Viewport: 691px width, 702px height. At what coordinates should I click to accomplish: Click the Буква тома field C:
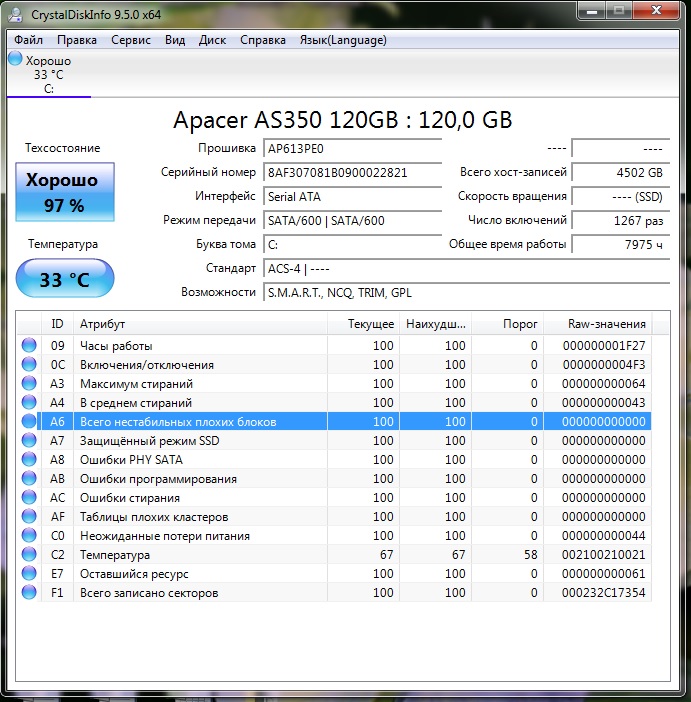click(x=352, y=245)
